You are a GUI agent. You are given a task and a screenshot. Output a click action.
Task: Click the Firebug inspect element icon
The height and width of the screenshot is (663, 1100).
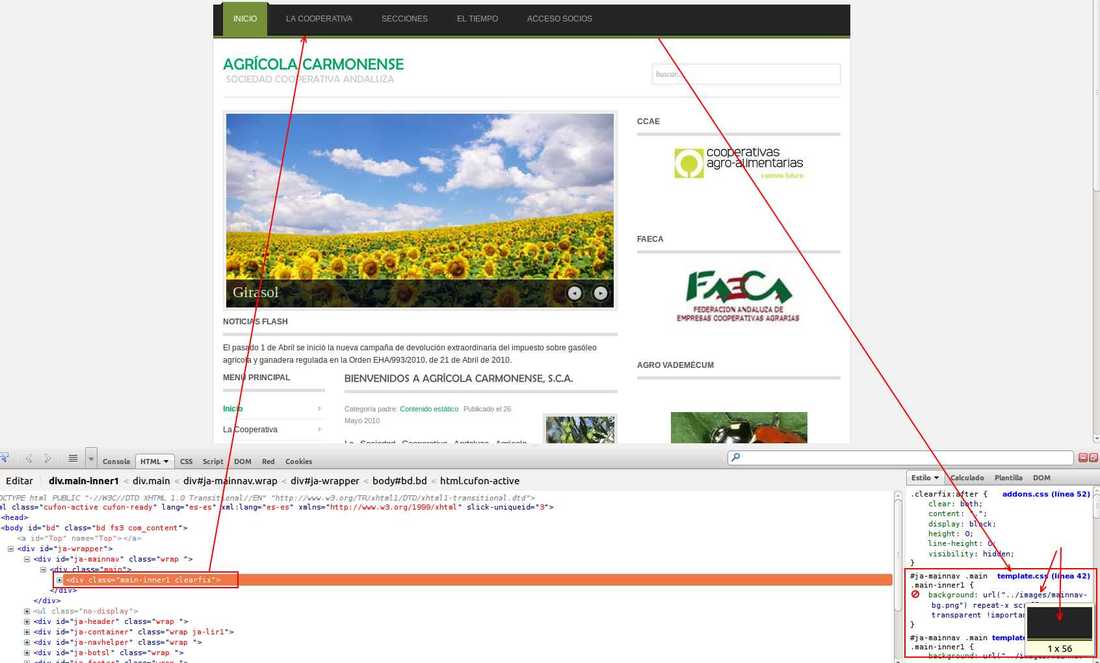[3, 458]
